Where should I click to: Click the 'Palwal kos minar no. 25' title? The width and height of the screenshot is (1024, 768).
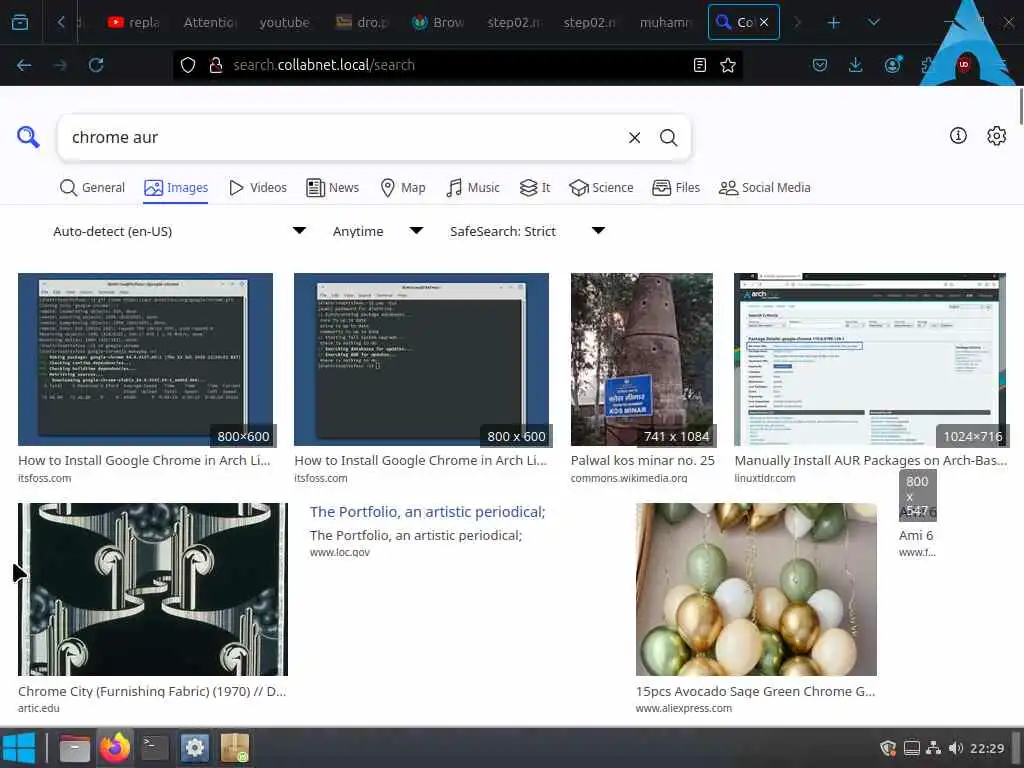pyautogui.click(x=643, y=460)
